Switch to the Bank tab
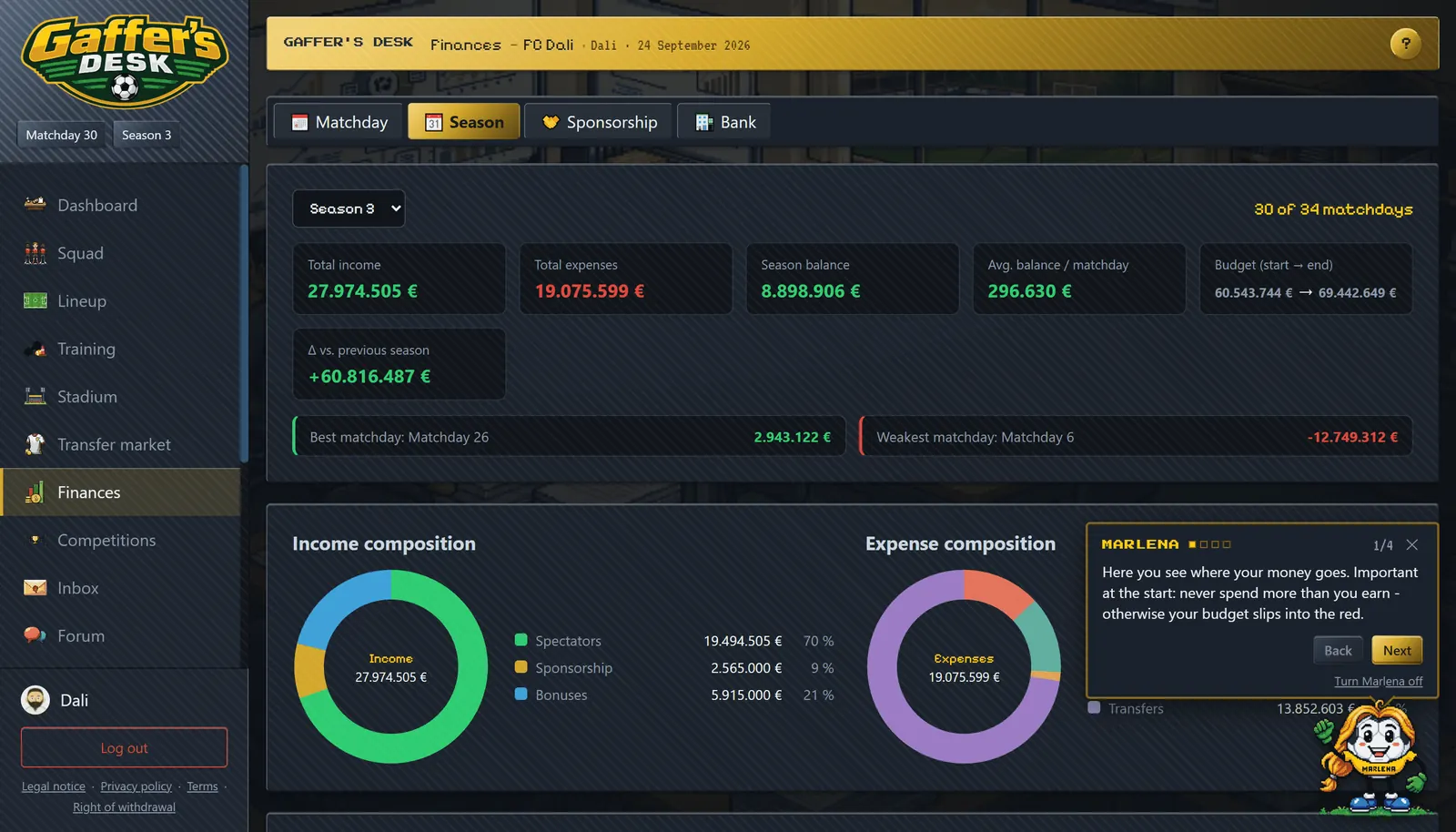This screenshot has height=832, width=1456. 724,122
